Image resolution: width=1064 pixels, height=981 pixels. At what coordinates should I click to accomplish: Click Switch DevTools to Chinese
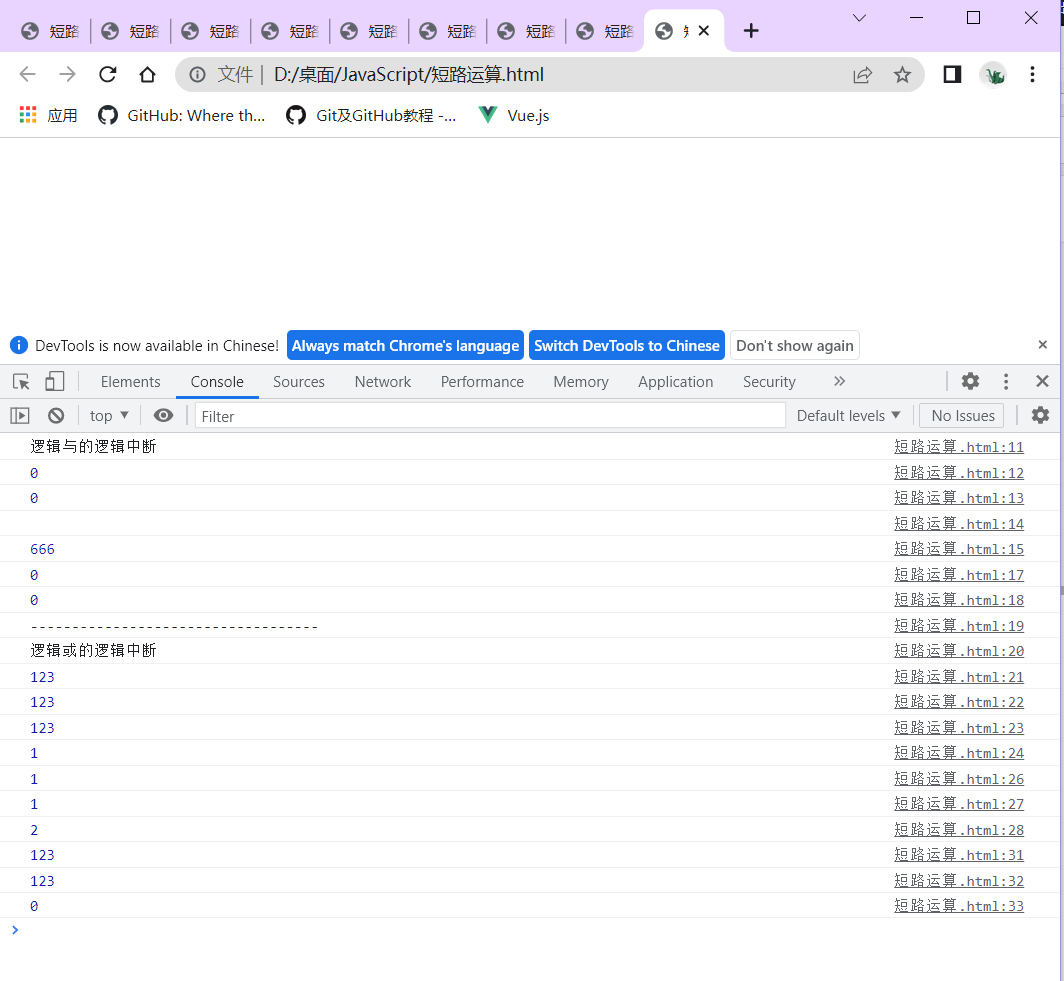coord(626,346)
